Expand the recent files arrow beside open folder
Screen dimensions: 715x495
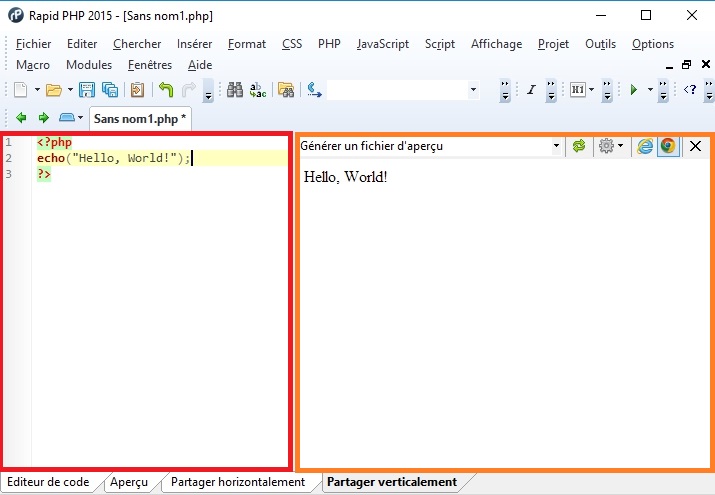[x=70, y=90]
